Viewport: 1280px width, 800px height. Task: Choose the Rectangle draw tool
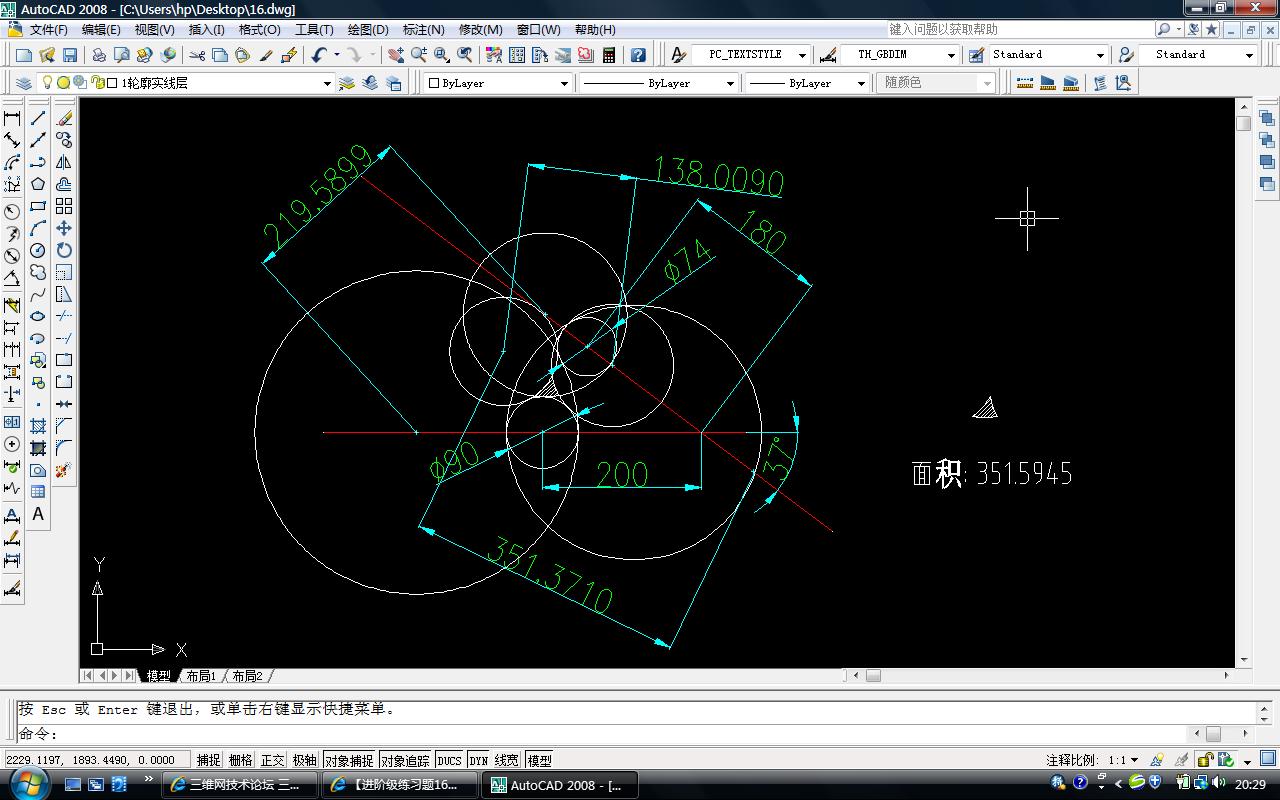coord(38,206)
